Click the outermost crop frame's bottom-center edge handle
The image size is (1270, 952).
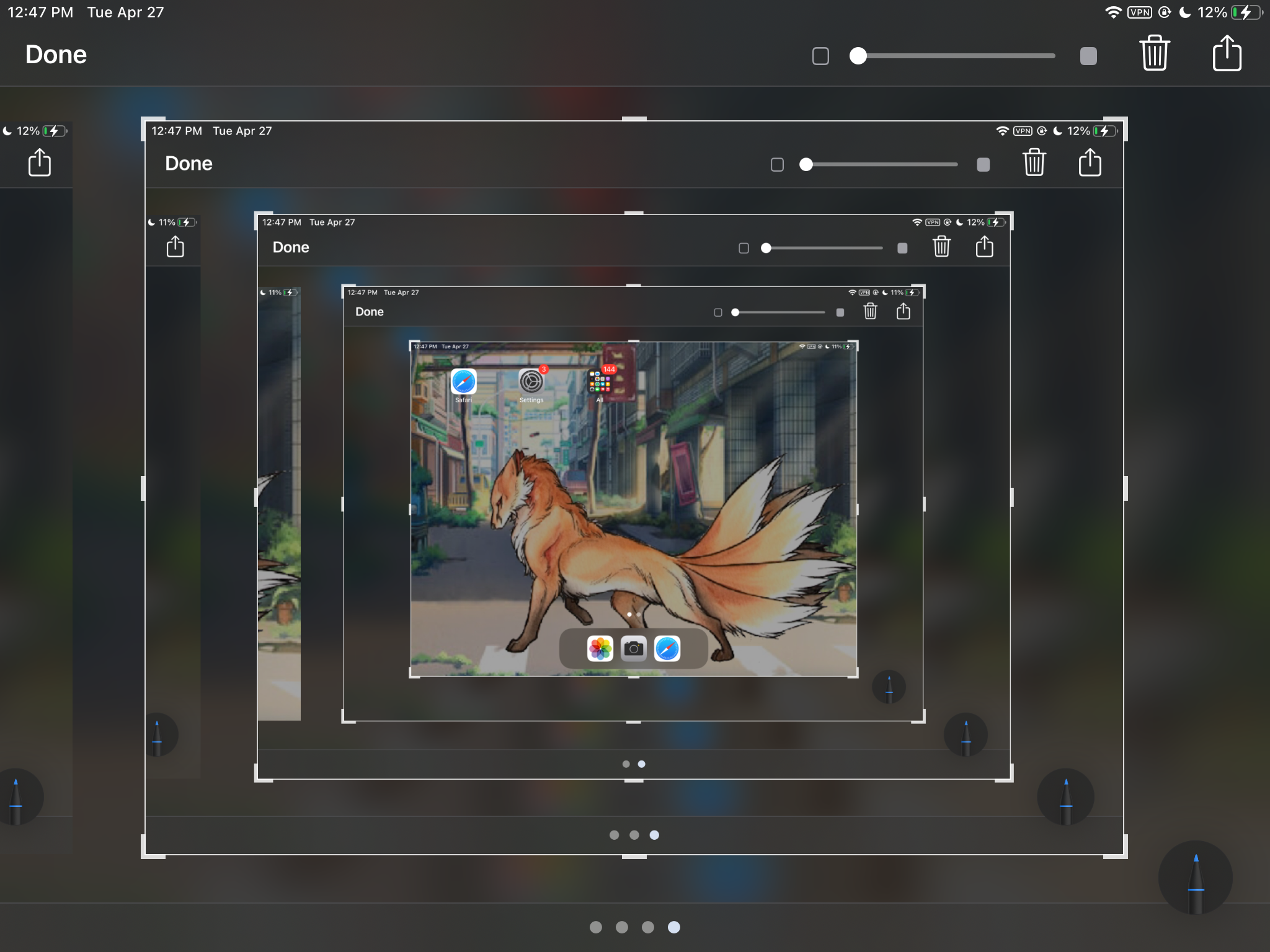(634, 857)
